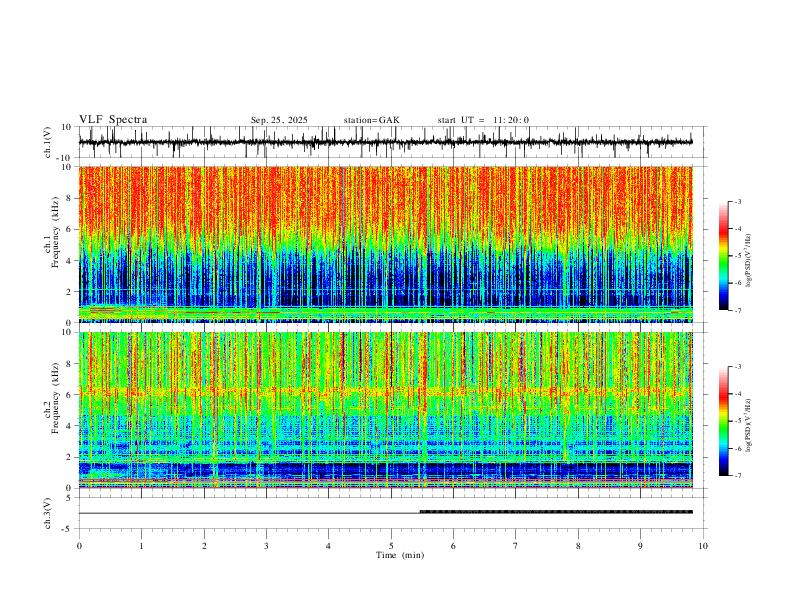Click the '-7' value on ch.2 color bar
792x612 pixels.
[x=737, y=476]
